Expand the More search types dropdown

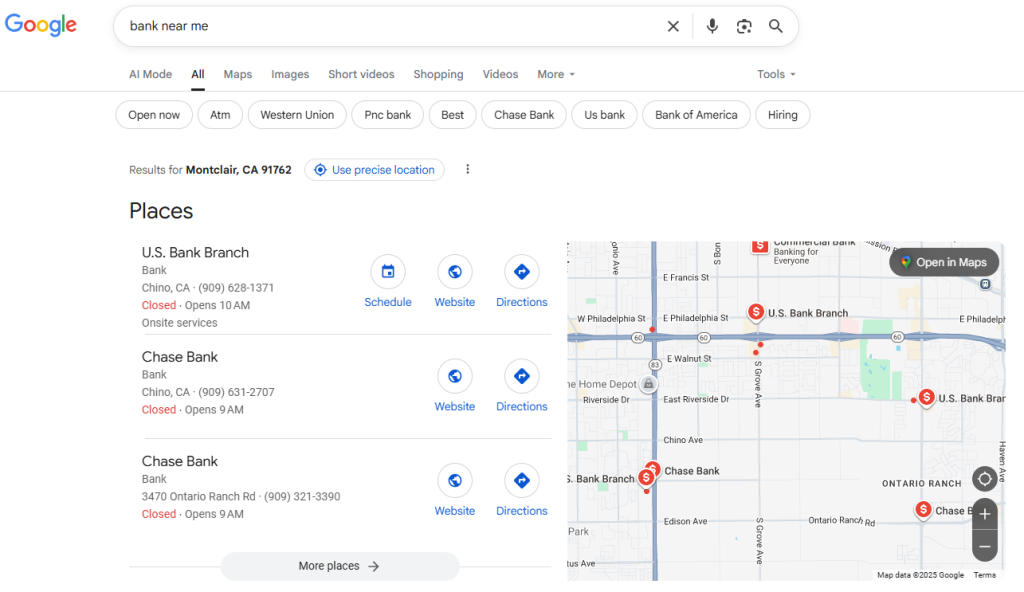pyautogui.click(x=556, y=74)
